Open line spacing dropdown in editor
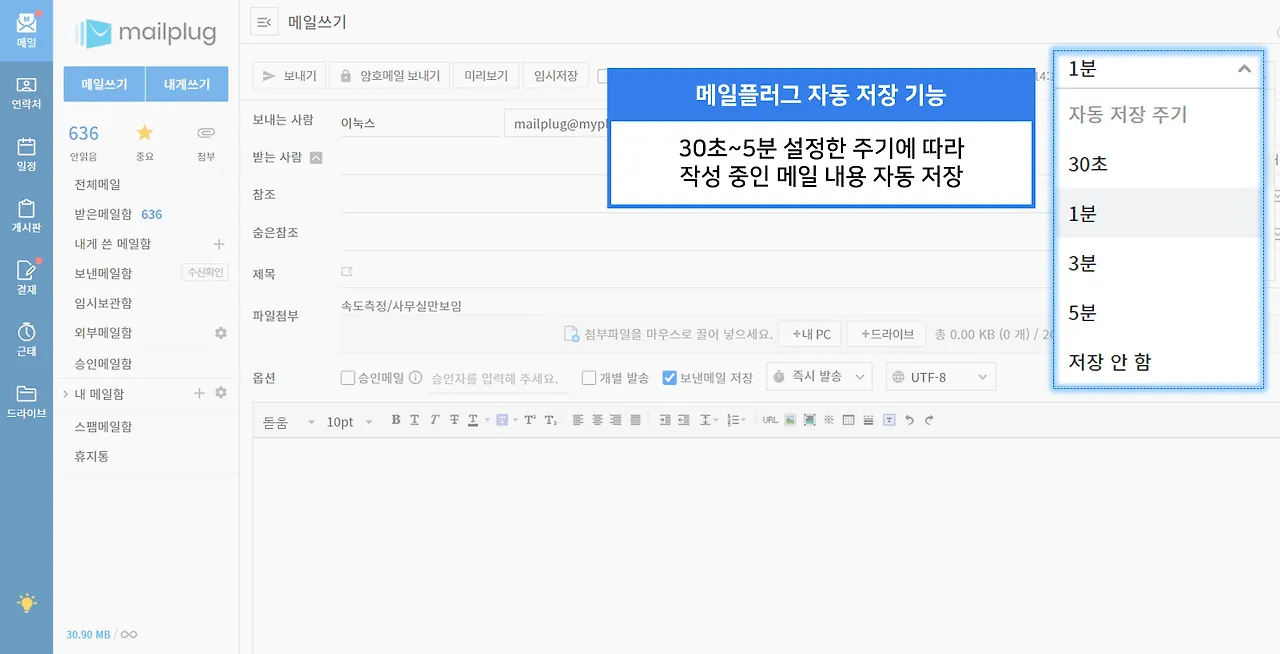Screen dimensions: 1280x654 [x=709, y=420]
